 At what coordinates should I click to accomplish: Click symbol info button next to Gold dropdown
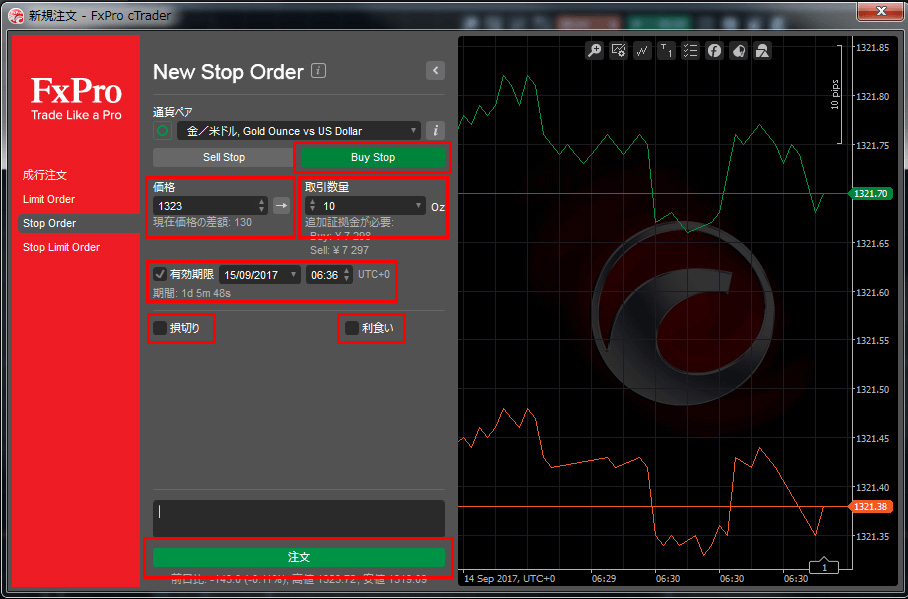[x=435, y=130]
